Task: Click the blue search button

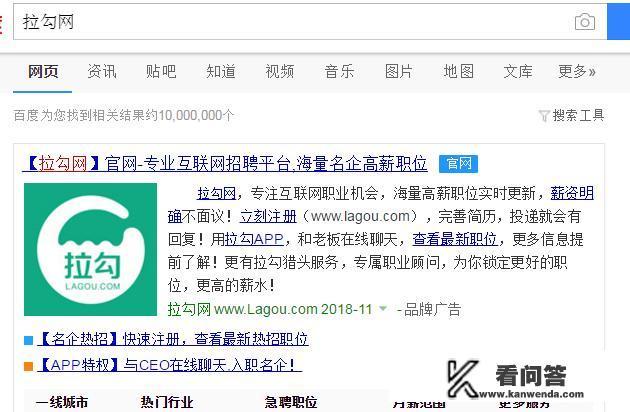Action: 618,22
